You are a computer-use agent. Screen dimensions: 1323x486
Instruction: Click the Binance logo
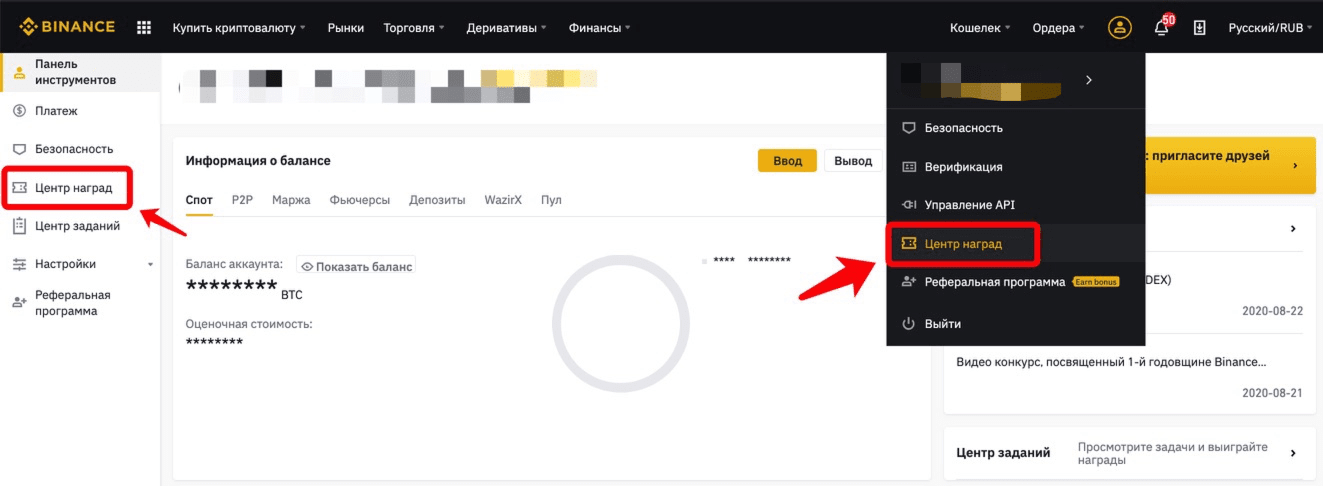click(x=67, y=27)
